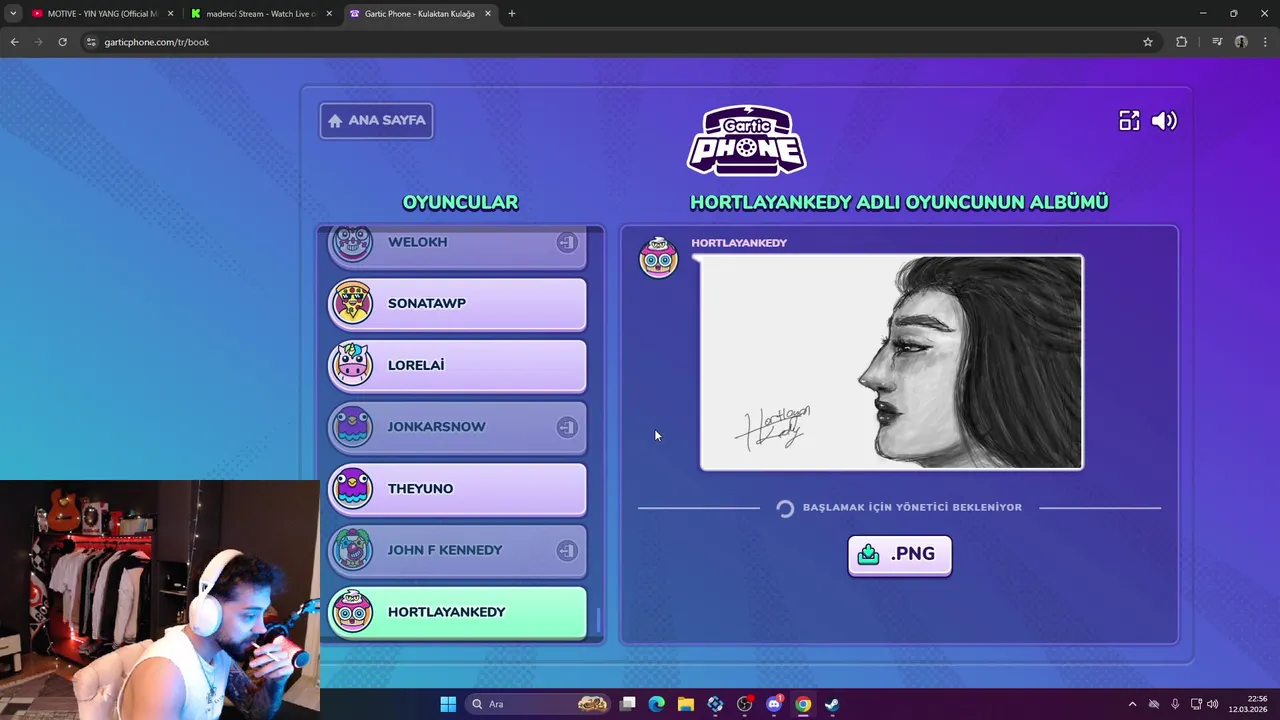Select player HORTLAYANKEDY in the list
1280x720 pixels.
457,612
